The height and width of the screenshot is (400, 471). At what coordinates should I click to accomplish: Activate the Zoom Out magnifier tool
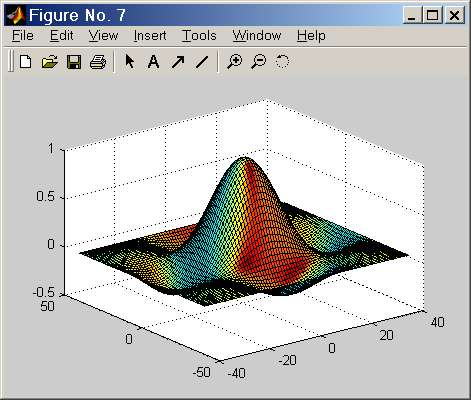259,62
